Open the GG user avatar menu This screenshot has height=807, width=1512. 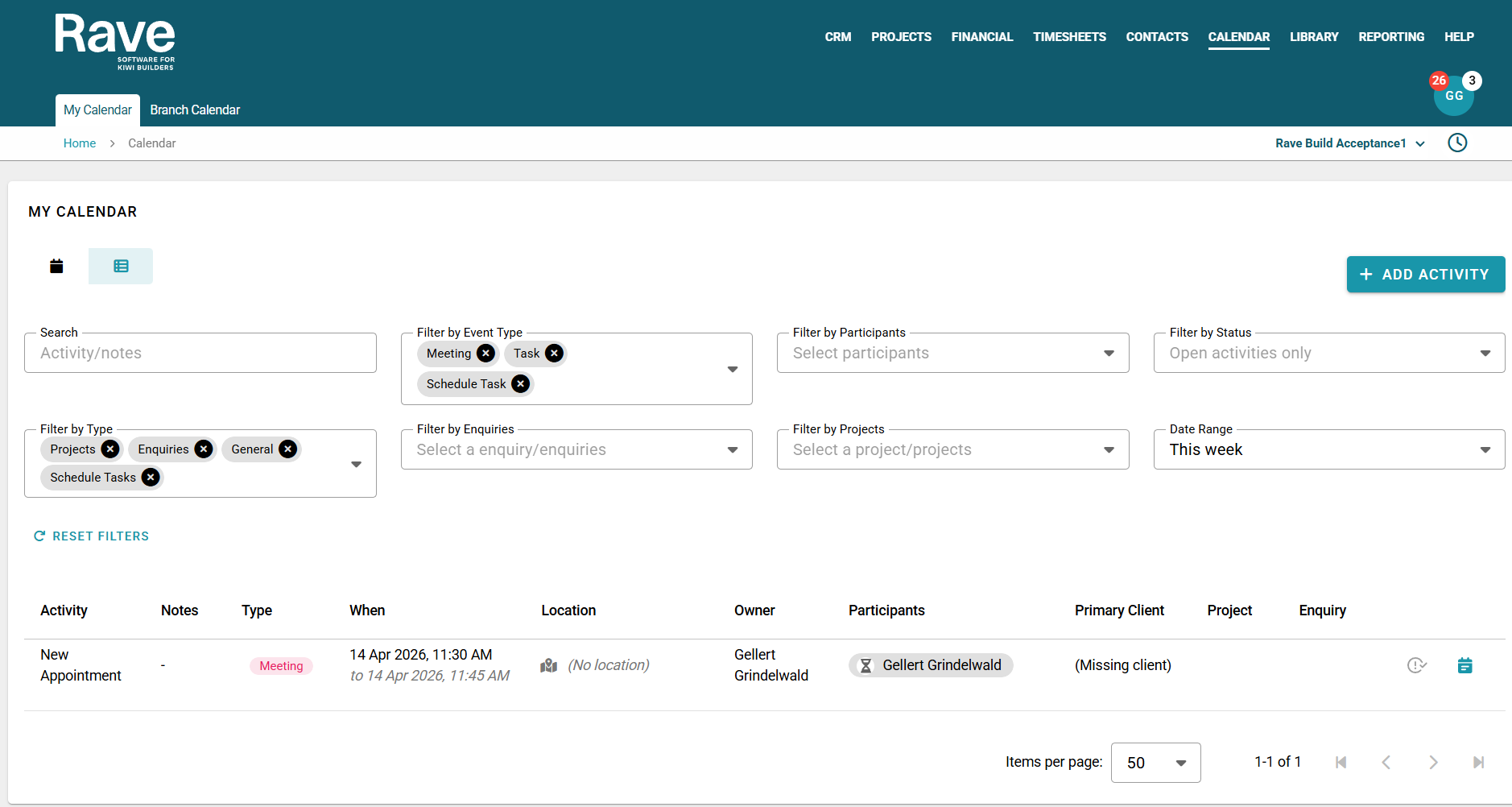[1453, 97]
